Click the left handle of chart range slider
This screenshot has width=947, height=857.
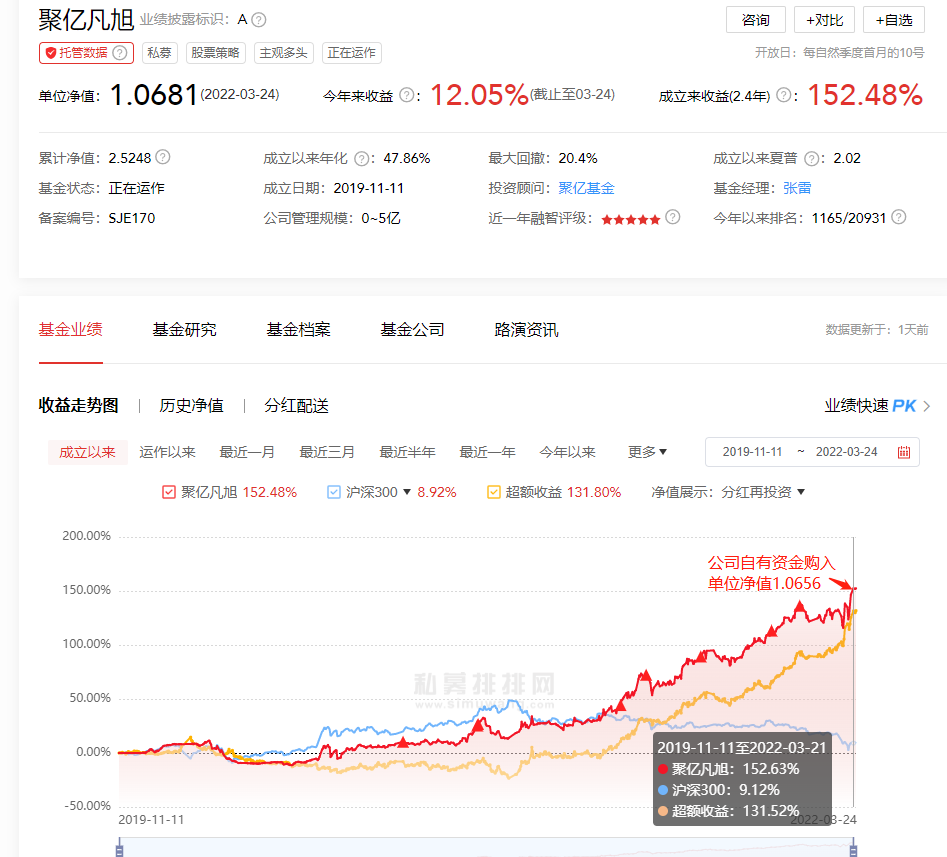120,848
